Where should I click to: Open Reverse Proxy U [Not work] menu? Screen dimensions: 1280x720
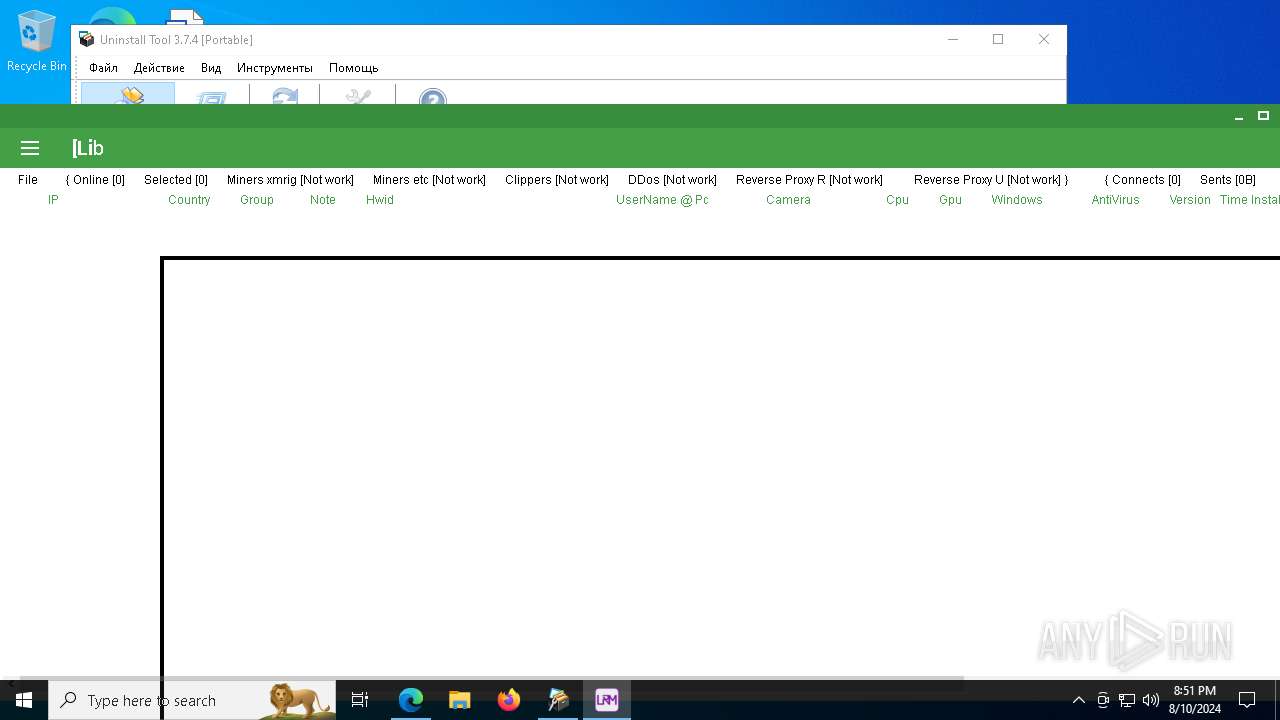991,180
